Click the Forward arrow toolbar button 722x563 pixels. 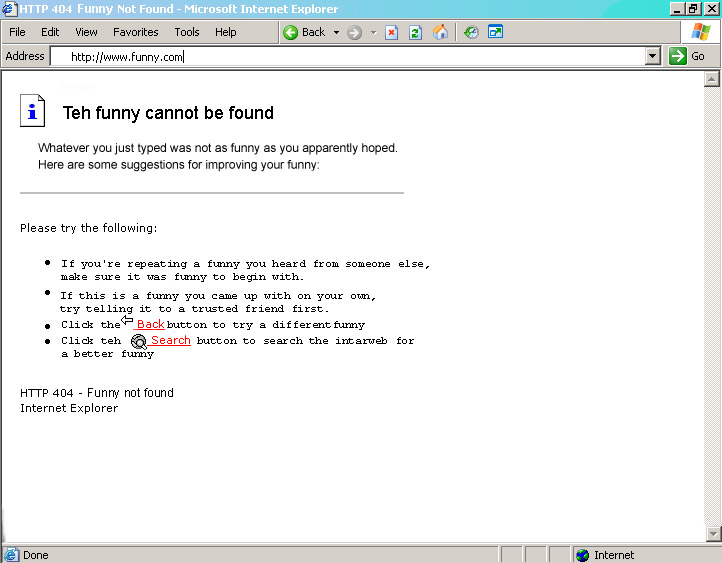click(355, 32)
